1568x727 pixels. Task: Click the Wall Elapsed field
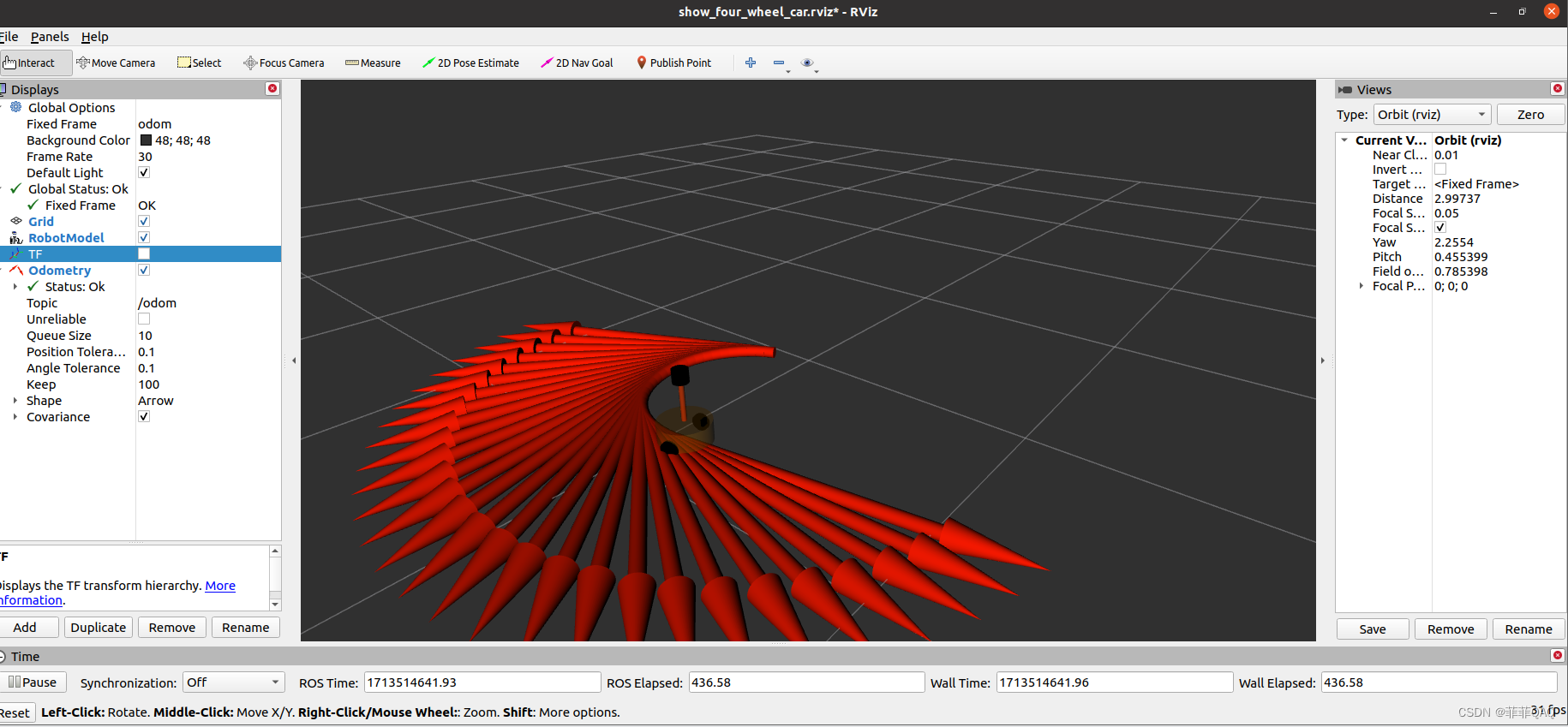tap(1439, 682)
